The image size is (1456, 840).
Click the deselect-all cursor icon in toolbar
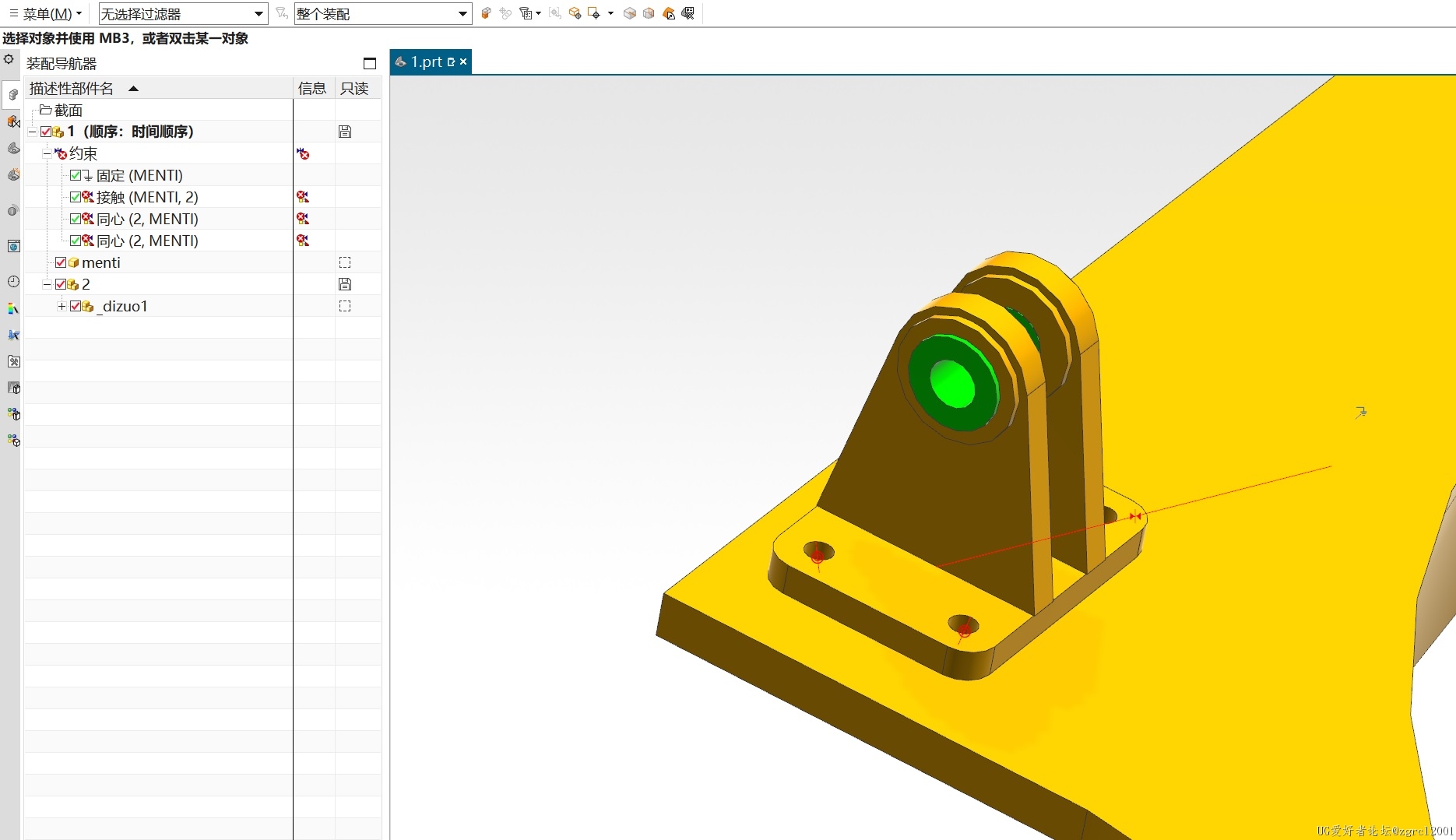click(688, 13)
